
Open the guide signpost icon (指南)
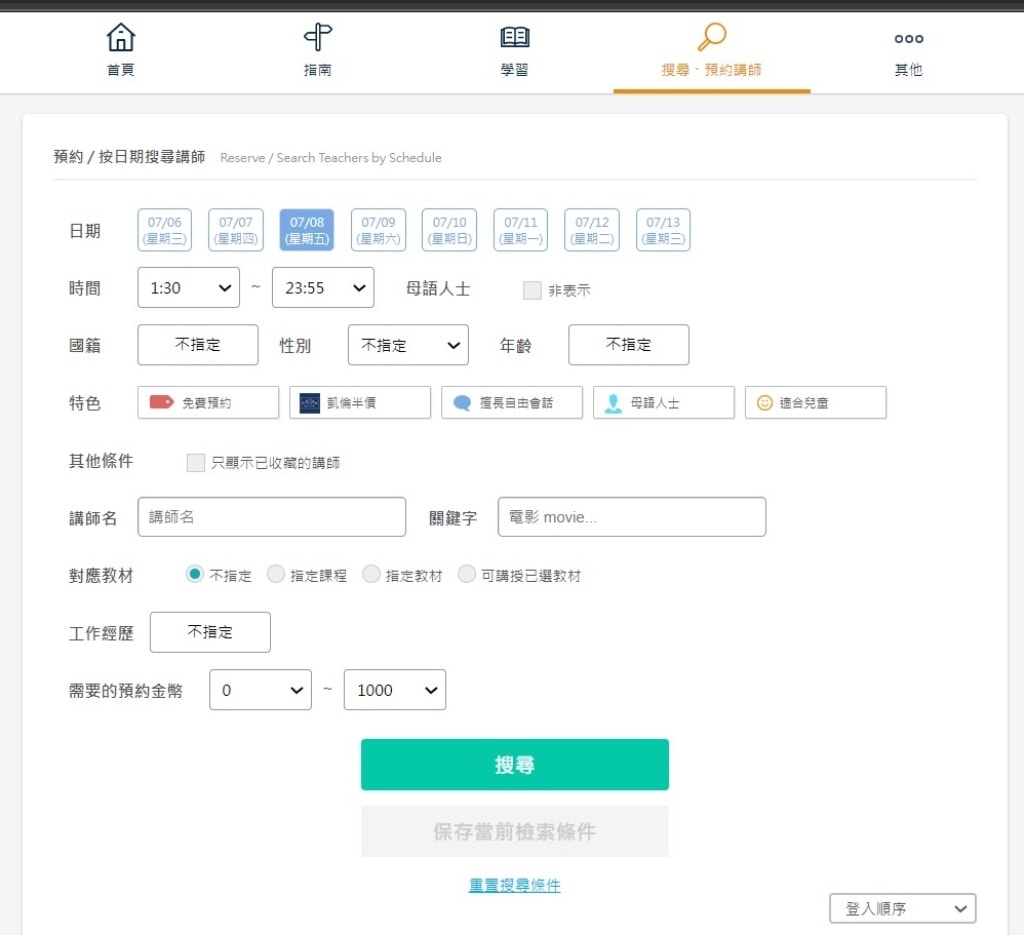(317, 39)
